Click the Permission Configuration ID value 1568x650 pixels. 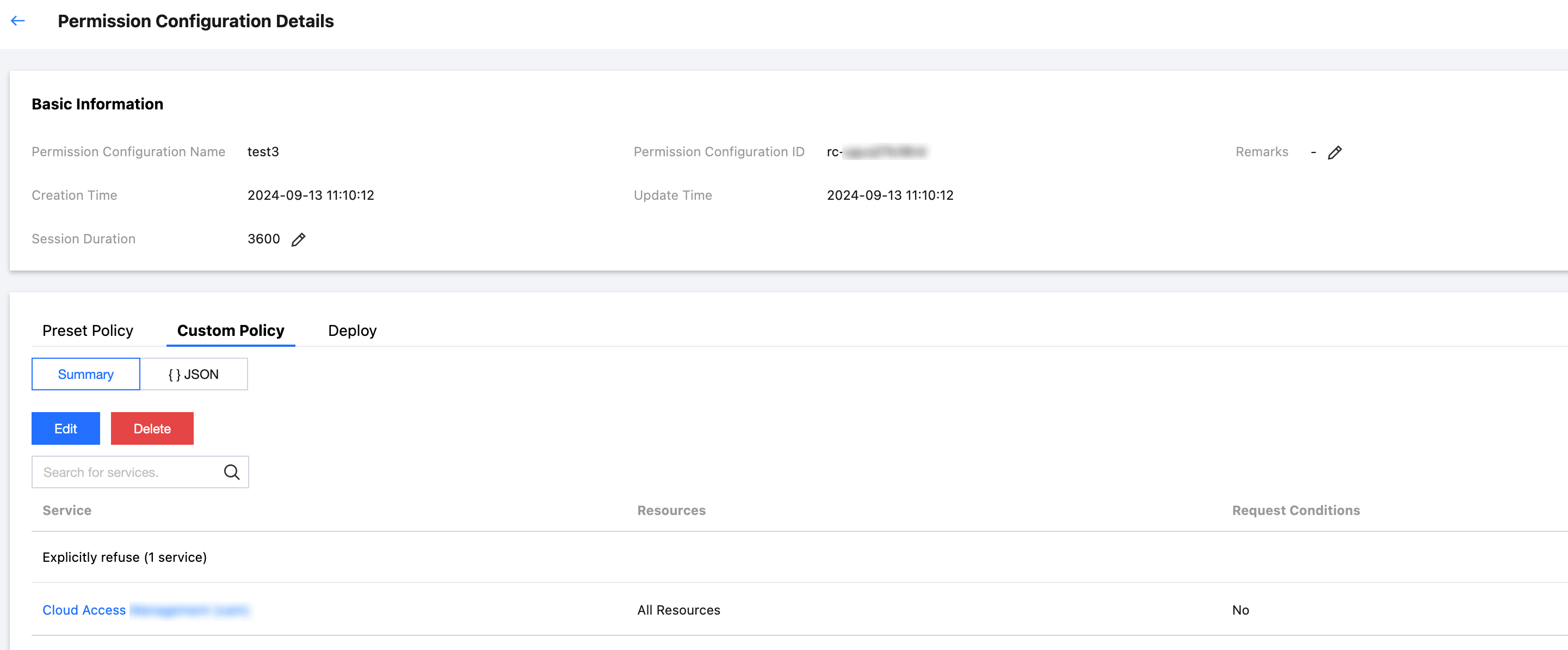pyautogui.click(x=876, y=152)
